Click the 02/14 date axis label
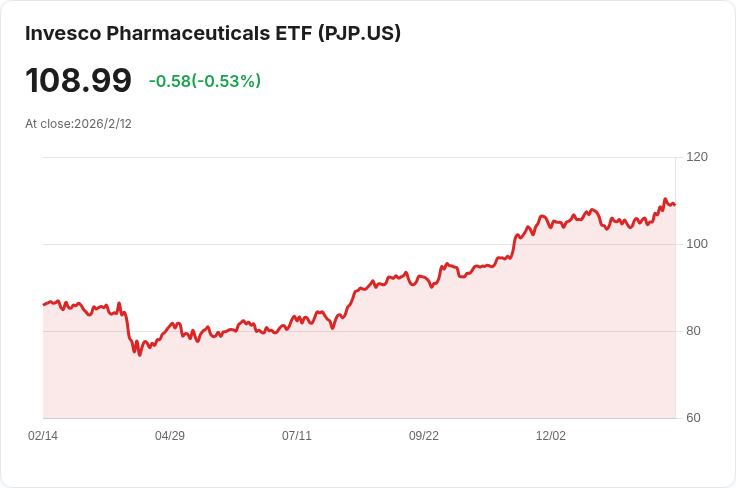736x488 pixels. tap(43, 436)
